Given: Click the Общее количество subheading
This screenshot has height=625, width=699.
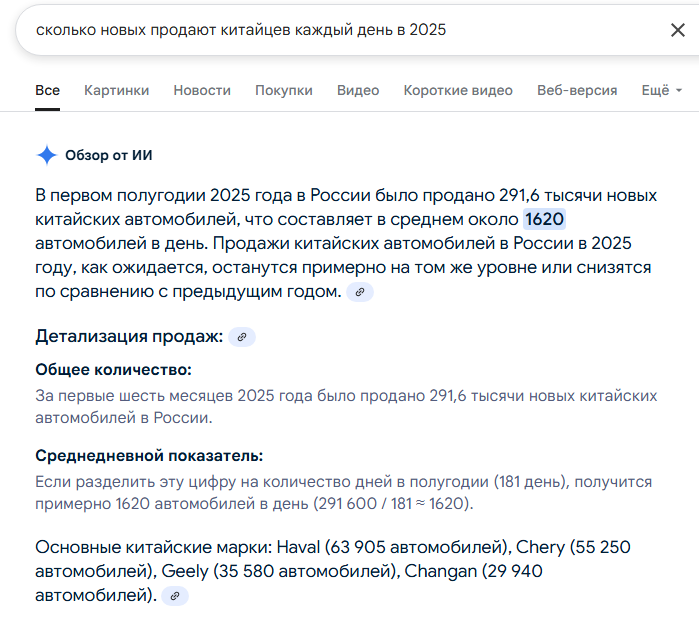Looking at the screenshot, I should [x=113, y=369].
